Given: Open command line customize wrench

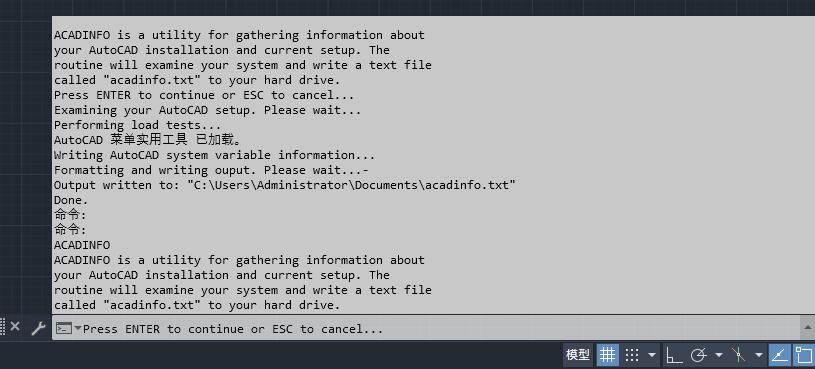Looking at the screenshot, I should tap(38, 328).
